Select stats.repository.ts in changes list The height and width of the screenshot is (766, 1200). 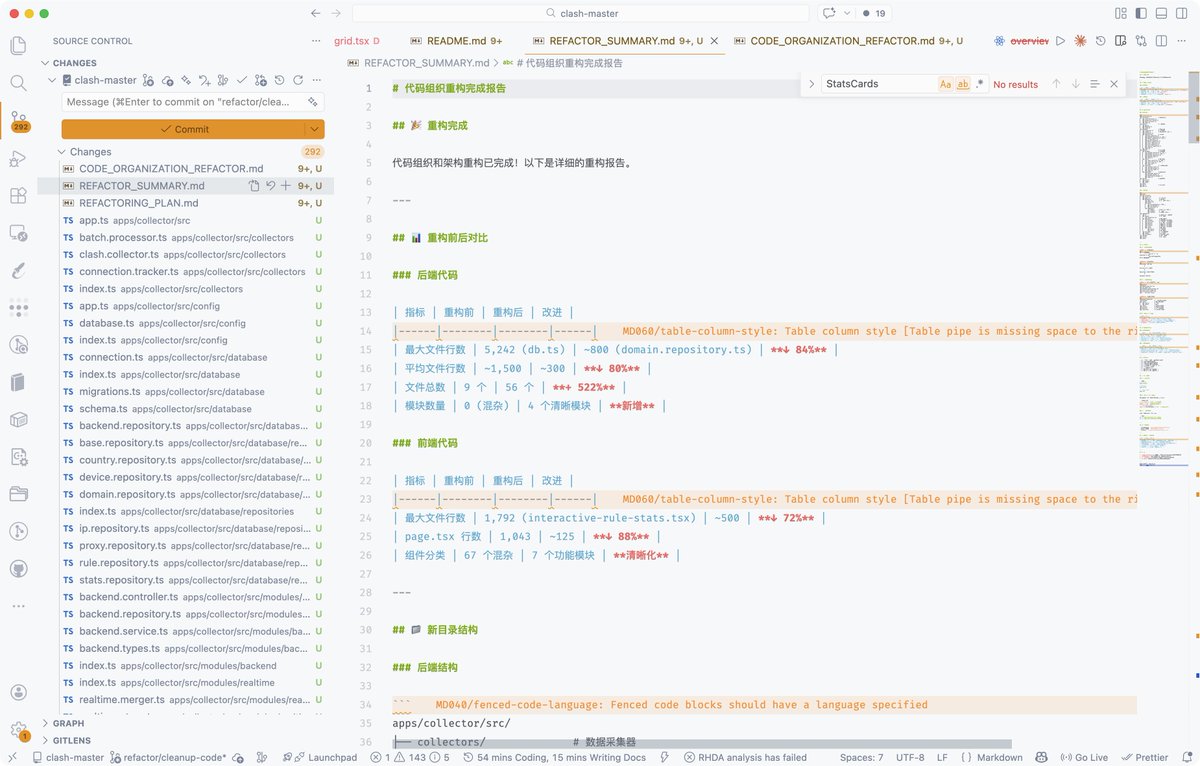(186, 580)
